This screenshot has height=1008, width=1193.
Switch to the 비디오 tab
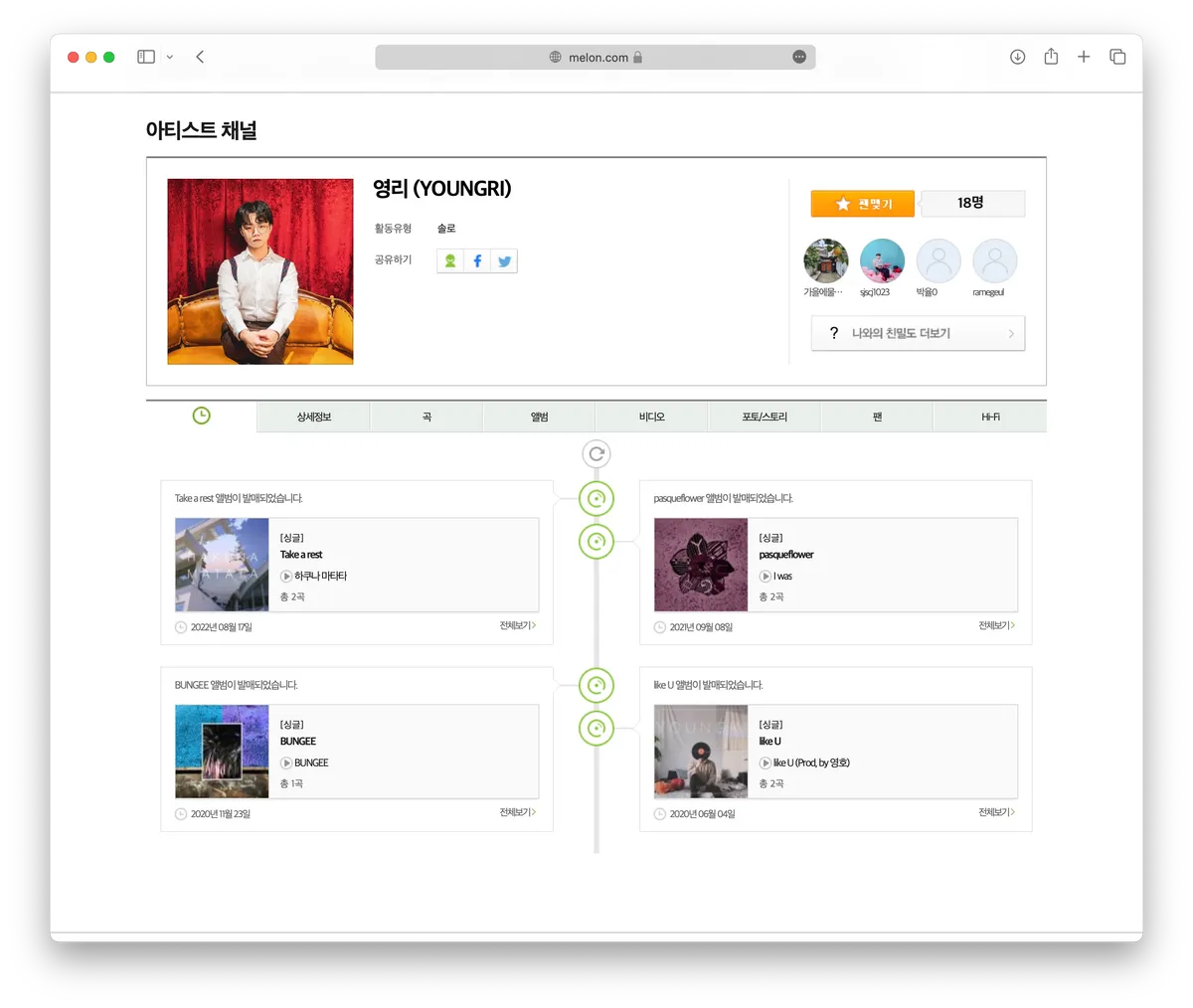(651, 417)
